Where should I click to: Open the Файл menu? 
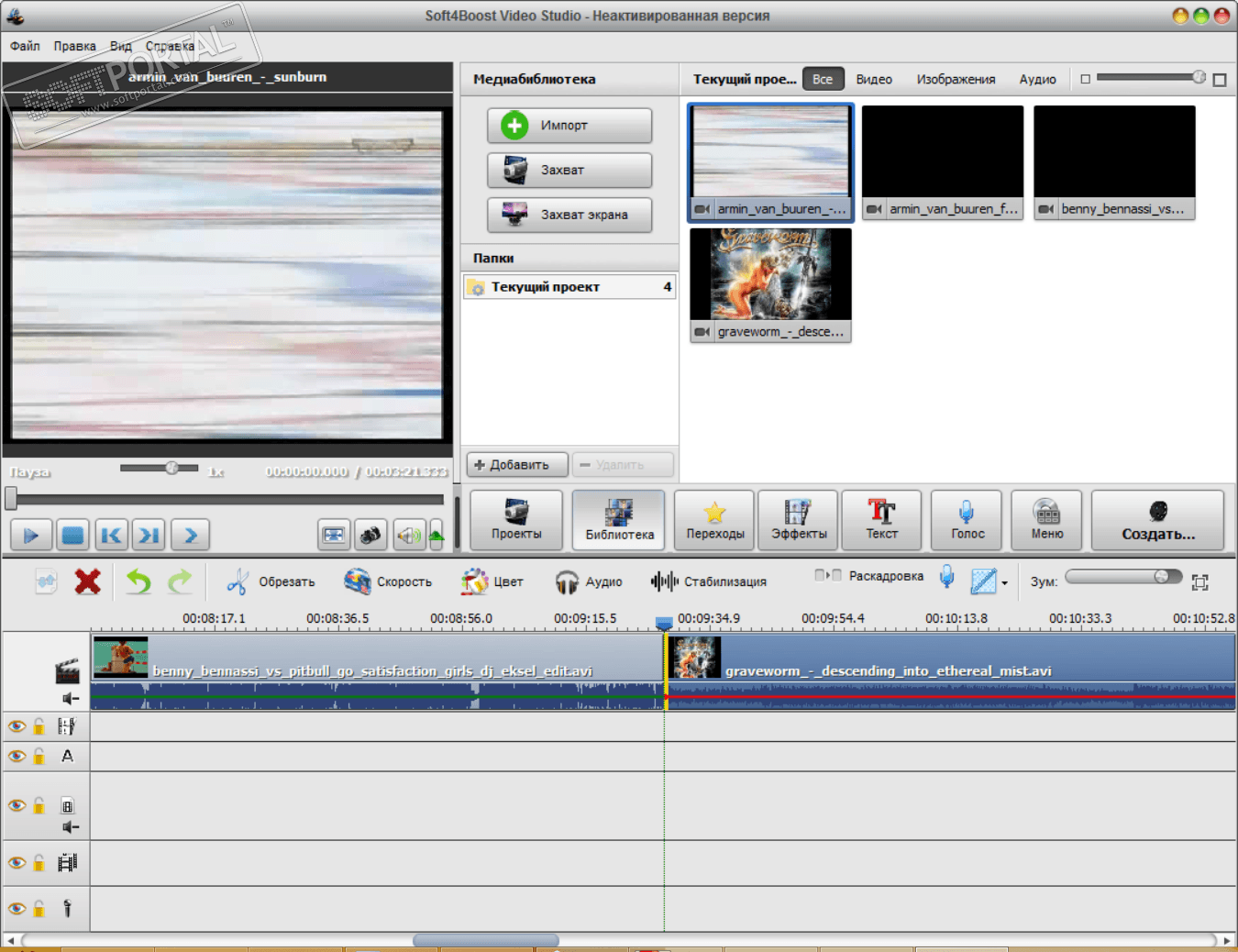tap(25, 46)
